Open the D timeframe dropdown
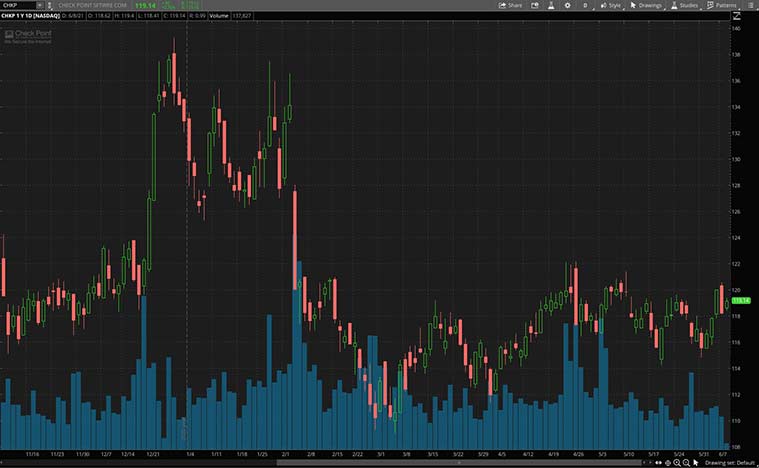This screenshot has width=759, height=468. point(586,5)
